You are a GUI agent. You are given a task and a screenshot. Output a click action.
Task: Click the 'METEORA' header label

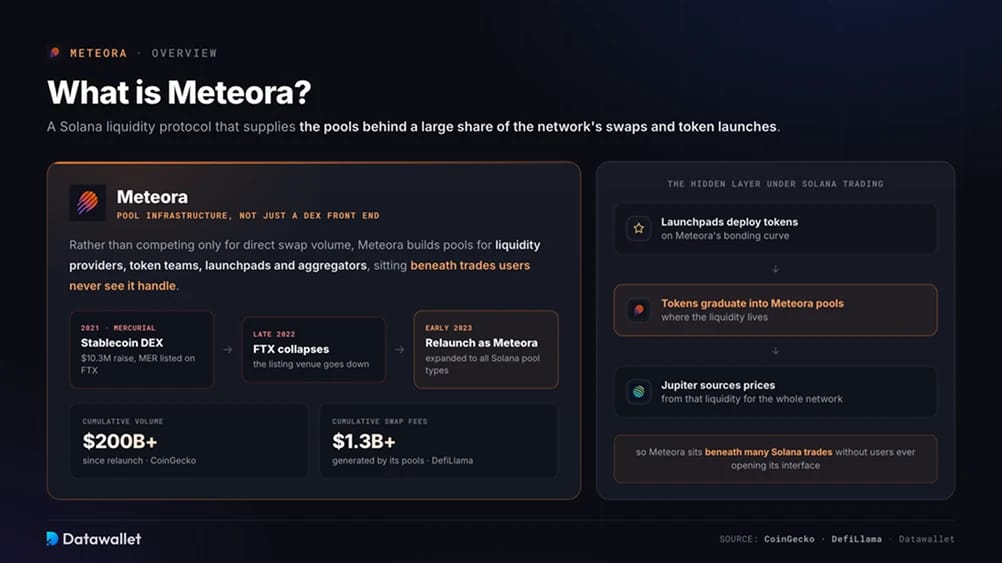[x=98, y=53]
